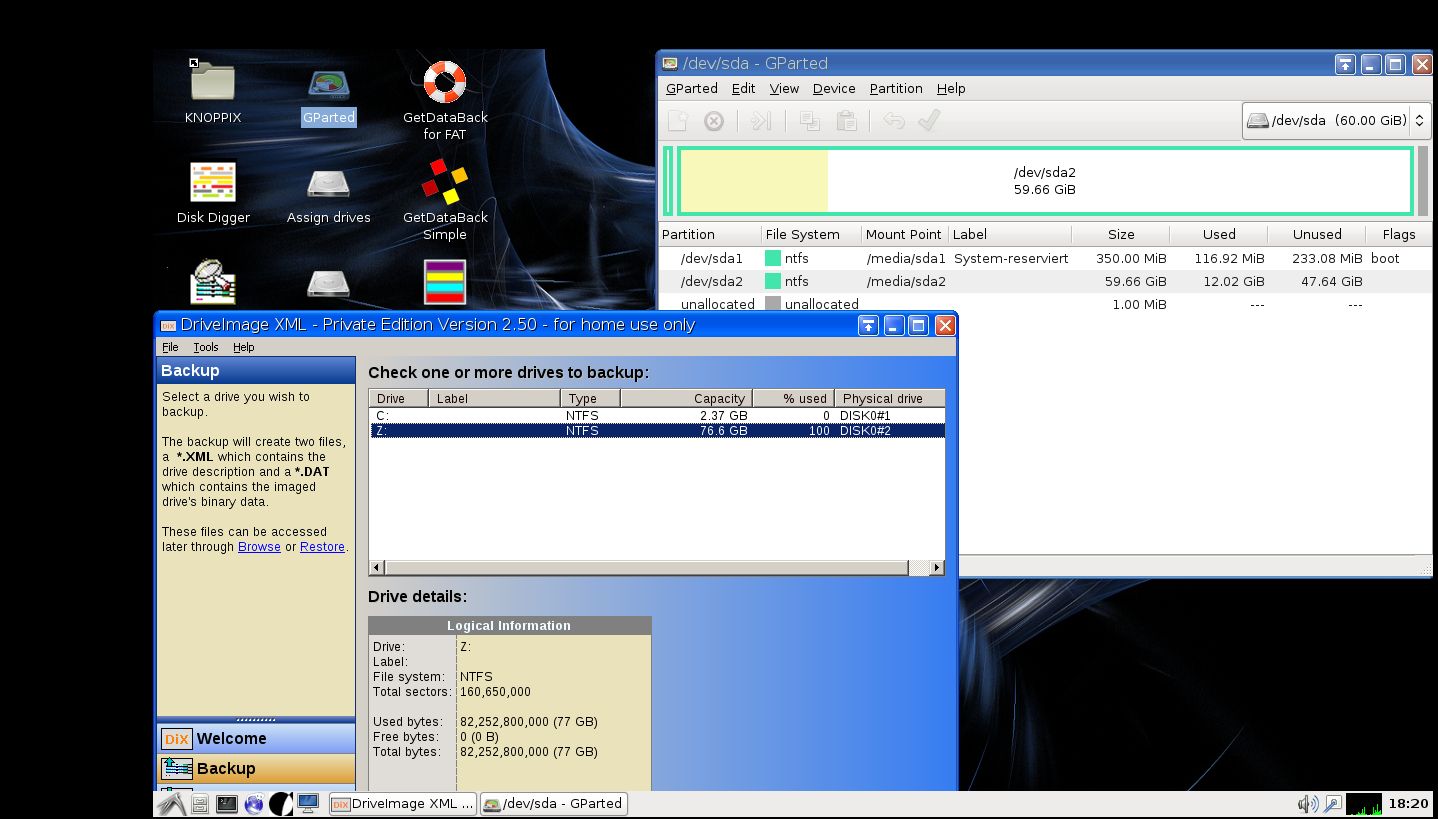
Task: Launch the terminal from the taskbar
Action: (227, 803)
